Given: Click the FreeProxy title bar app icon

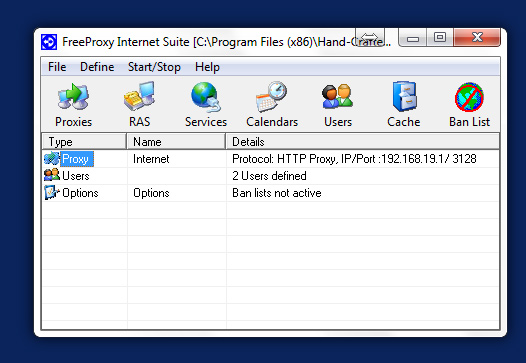Looking at the screenshot, I should (x=49, y=42).
